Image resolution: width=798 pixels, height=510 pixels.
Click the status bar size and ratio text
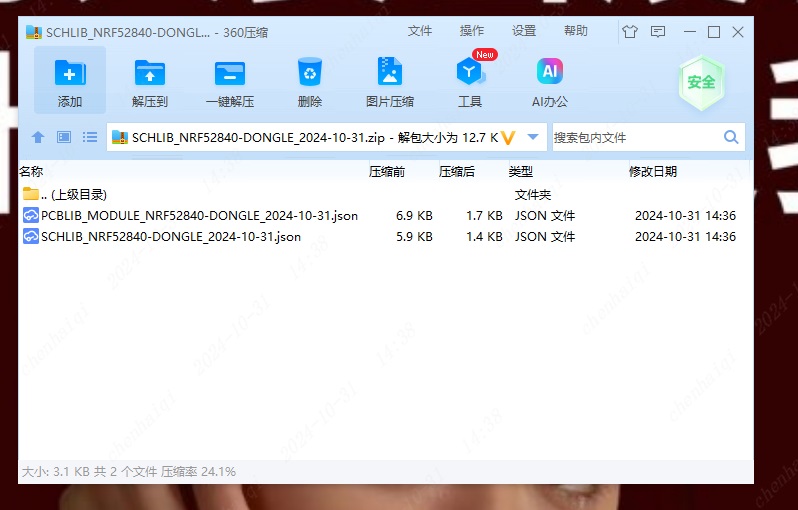pyautogui.click(x=129, y=472)
